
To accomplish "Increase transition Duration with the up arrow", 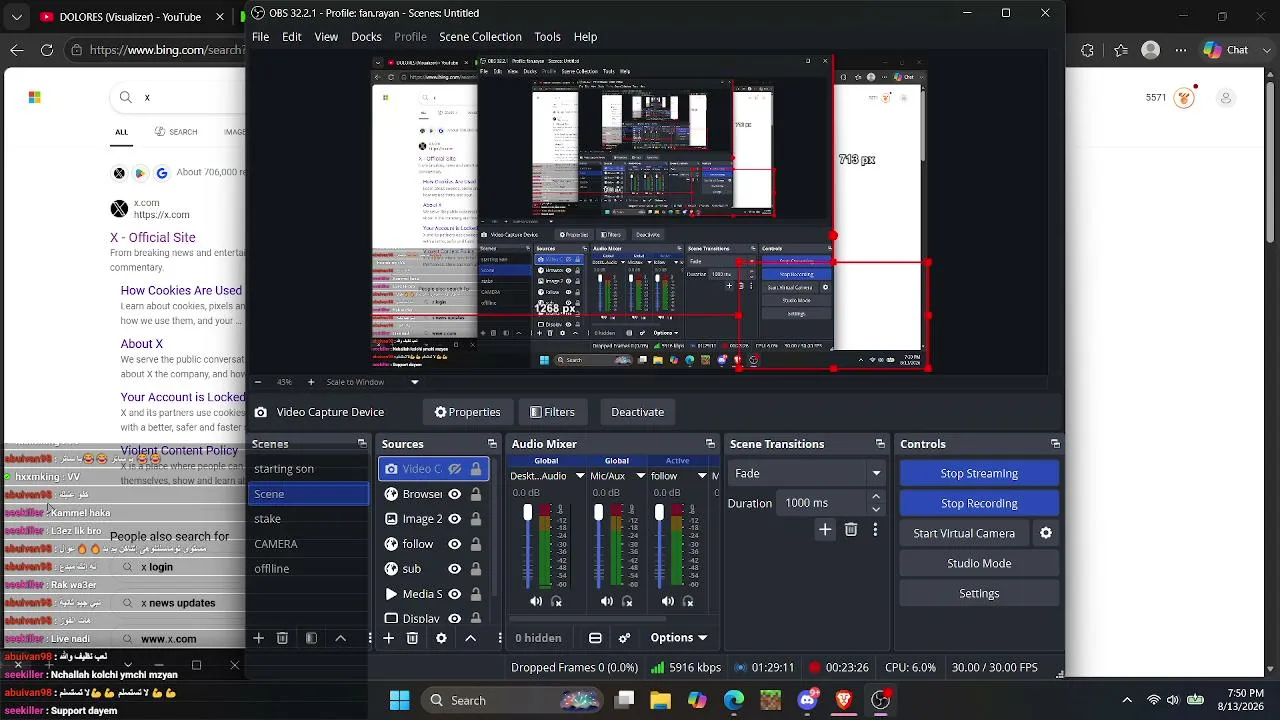I will click(876, 497).
